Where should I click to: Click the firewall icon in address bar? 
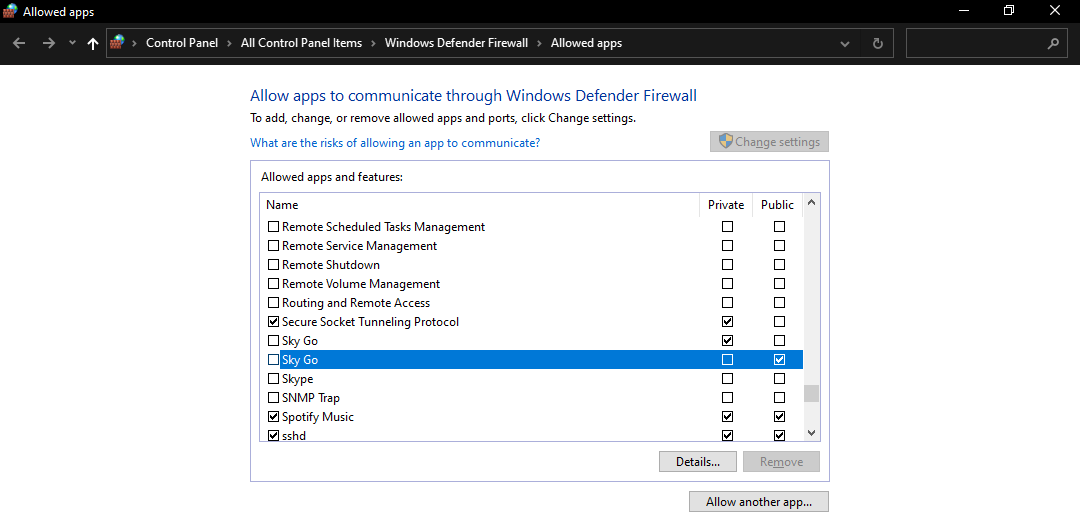[118, 43]
